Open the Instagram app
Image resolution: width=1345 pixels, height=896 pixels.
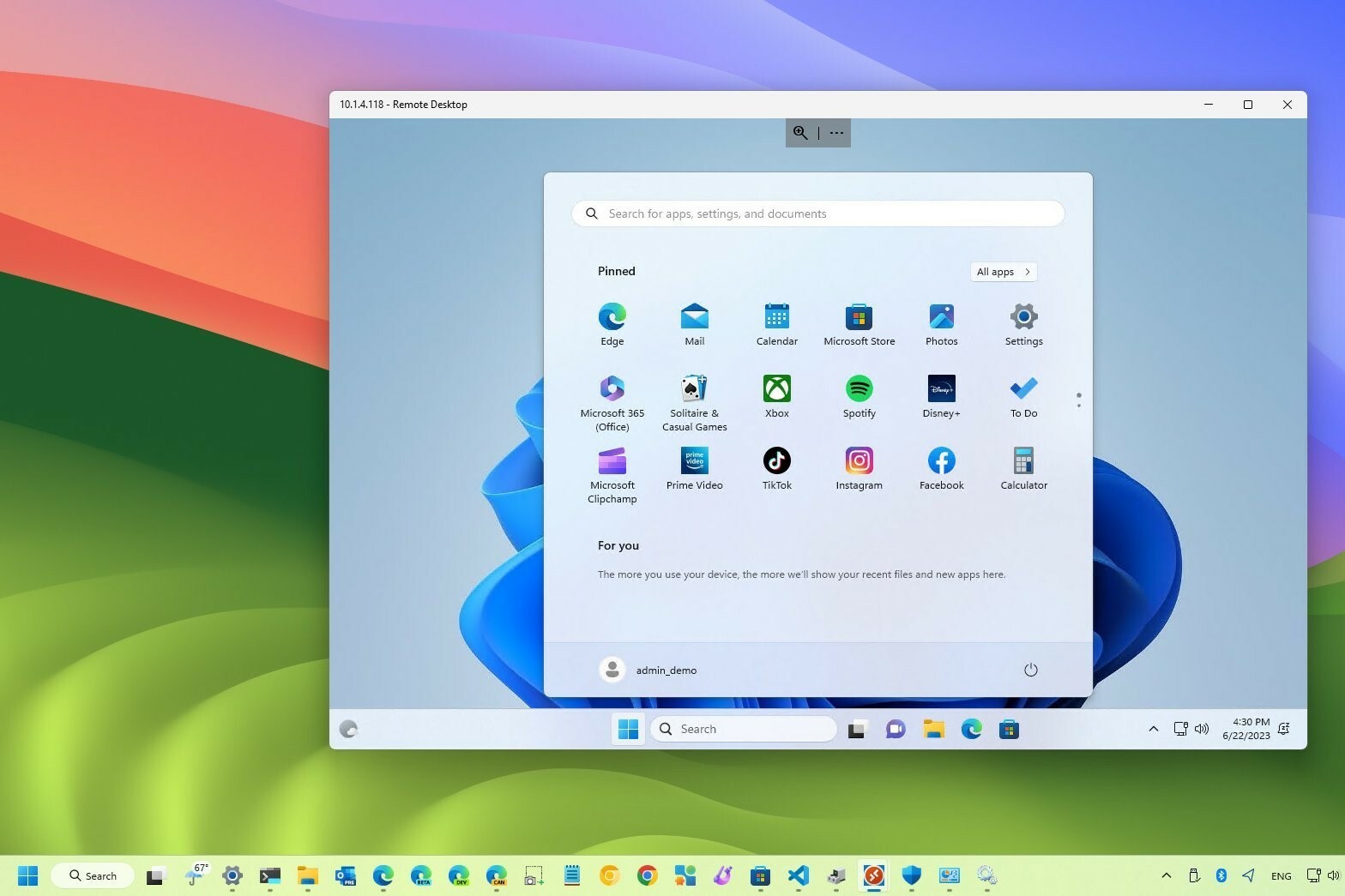click(859, 468)
